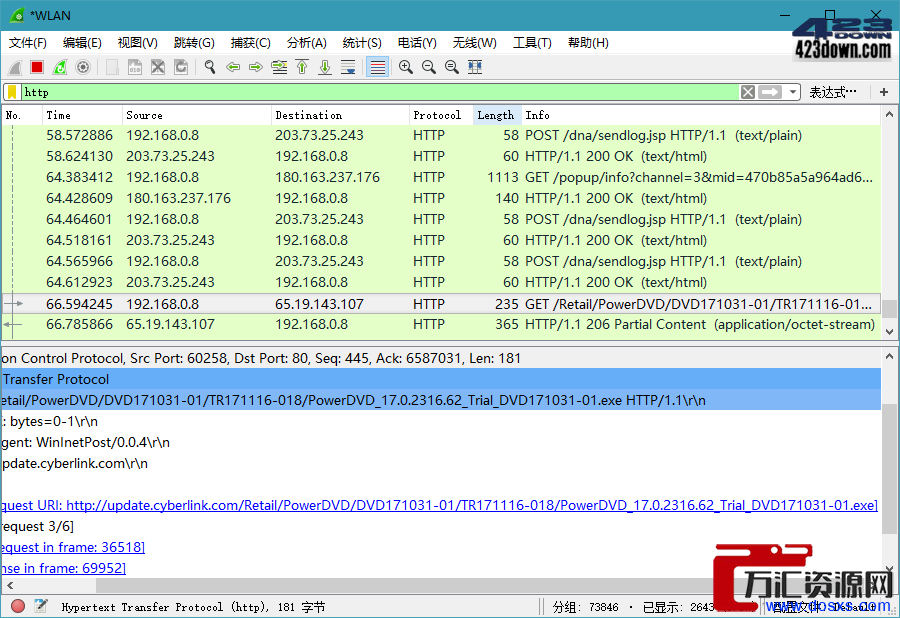Open the 无线(W) menu
The width and height of the screenshot is (900, 618).
click(x=474, y=43)
